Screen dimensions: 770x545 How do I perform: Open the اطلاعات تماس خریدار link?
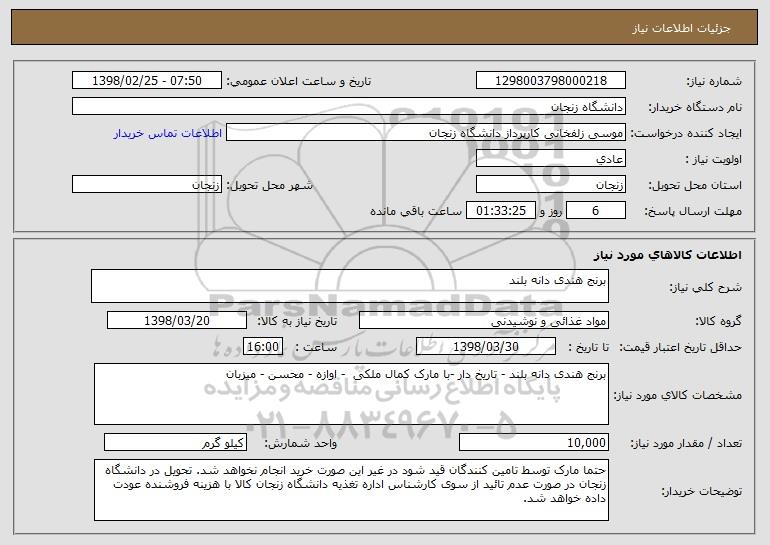[x=168, y=134]
